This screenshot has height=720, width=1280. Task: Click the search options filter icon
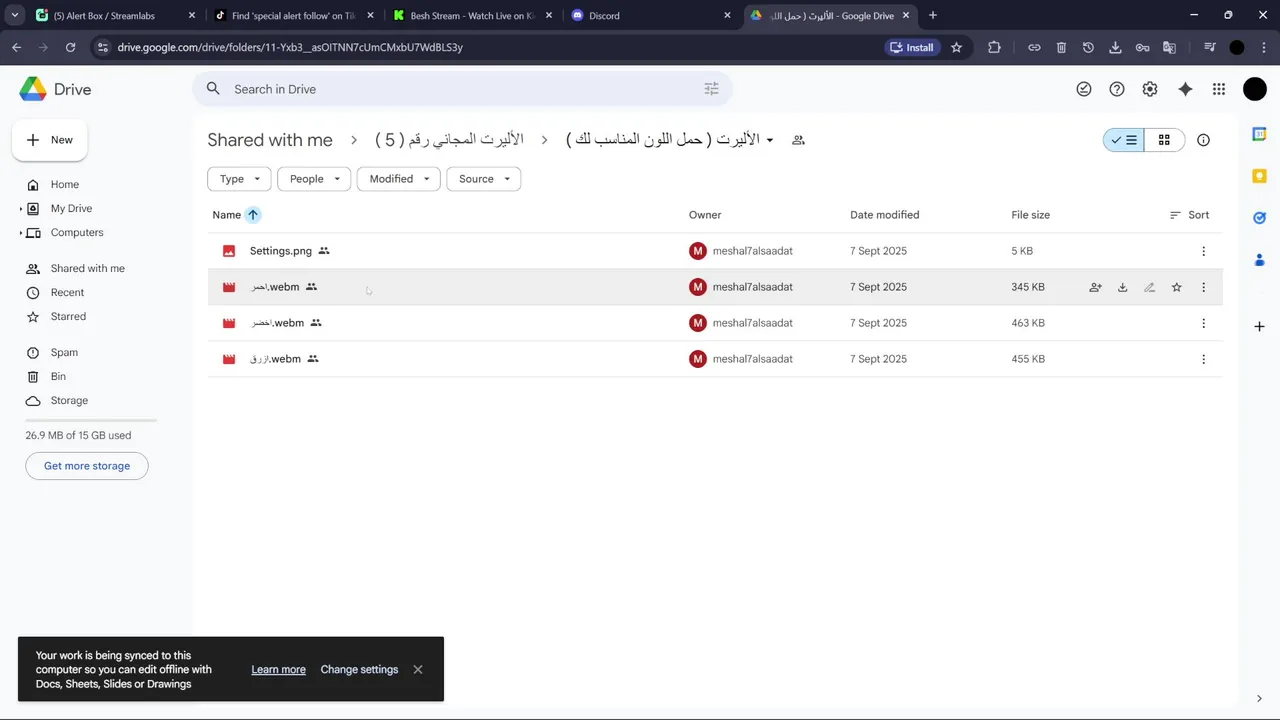click(x=711, y=89)
